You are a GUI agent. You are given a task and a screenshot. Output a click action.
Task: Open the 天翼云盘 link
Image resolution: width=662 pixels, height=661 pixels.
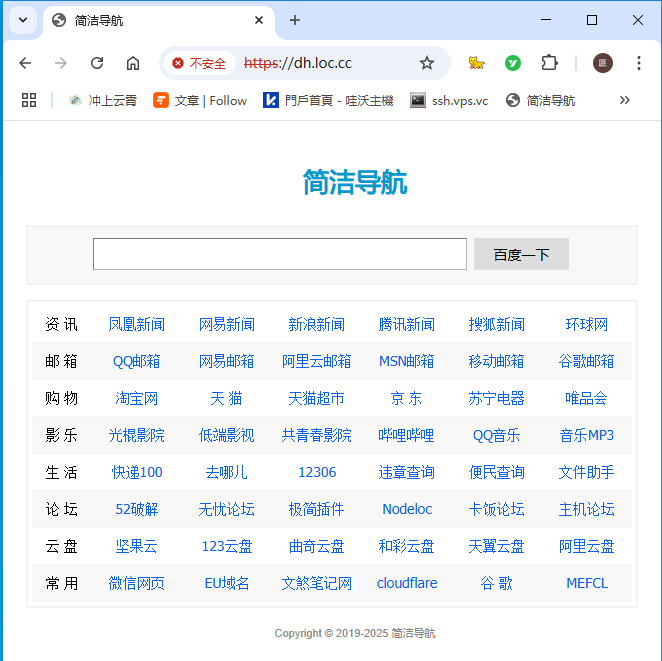496,546
